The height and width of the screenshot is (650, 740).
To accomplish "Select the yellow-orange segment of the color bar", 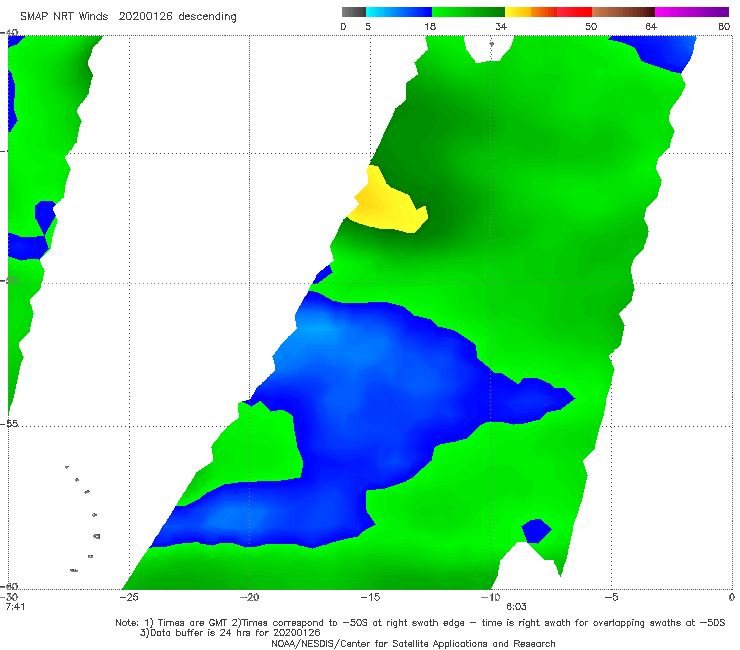I will [531, 12].
